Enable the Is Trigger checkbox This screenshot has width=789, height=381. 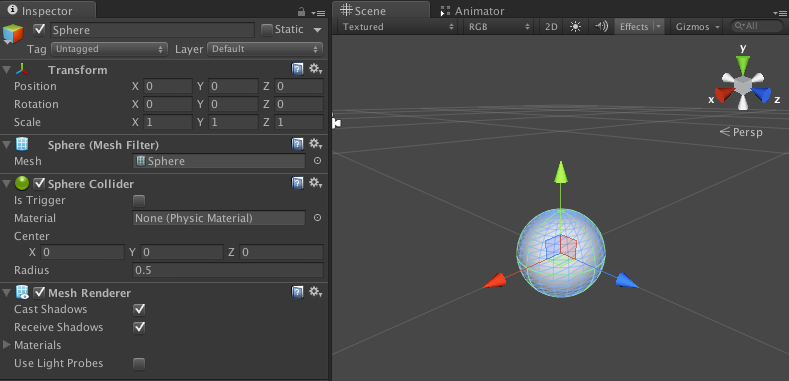pyautogui.click(x=139, y=201)
